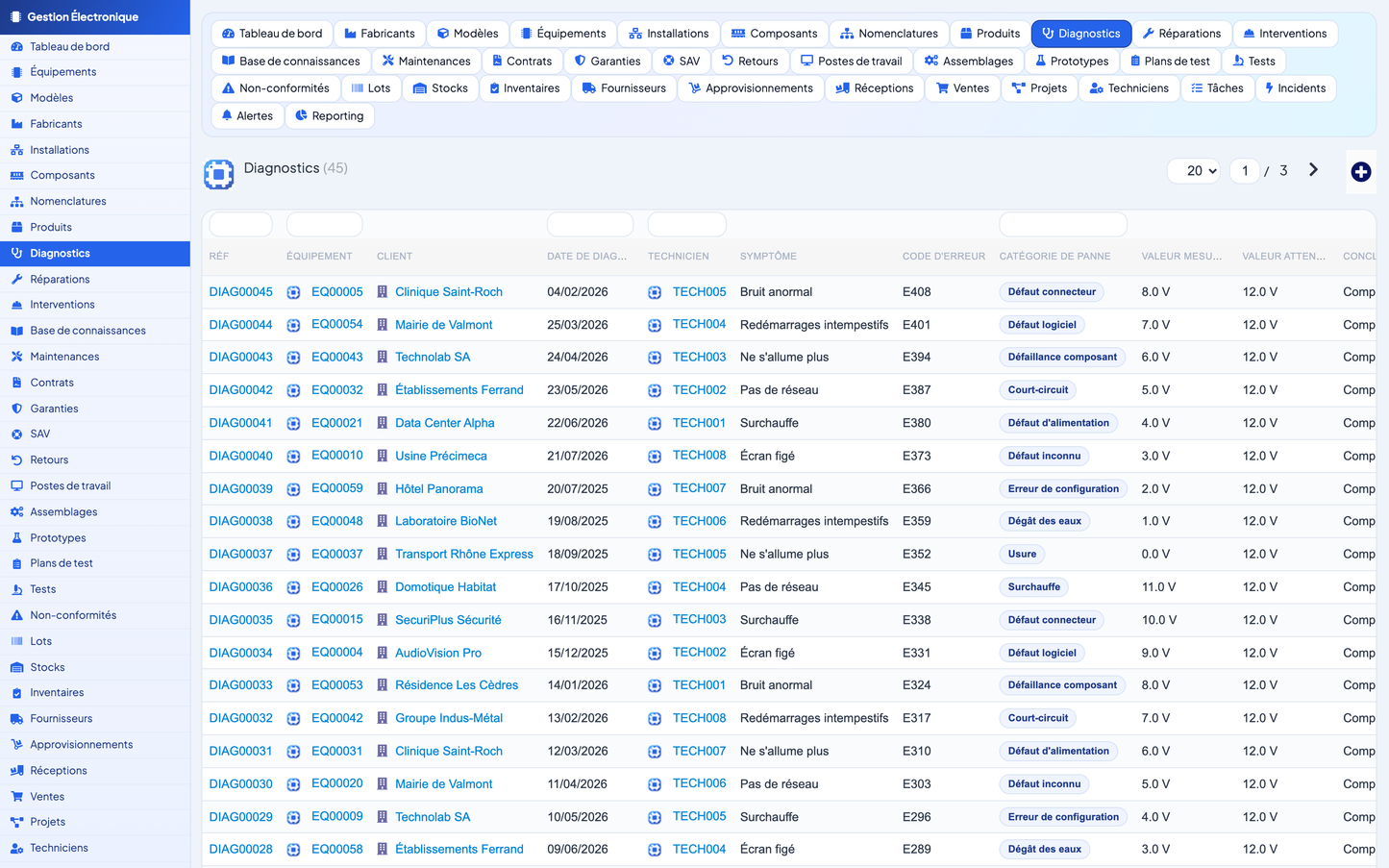Click the Non-conformités warning icon in the sidebar
Image resolution: width=1389 pixels, height=868 pixels.
click(16, 615)
